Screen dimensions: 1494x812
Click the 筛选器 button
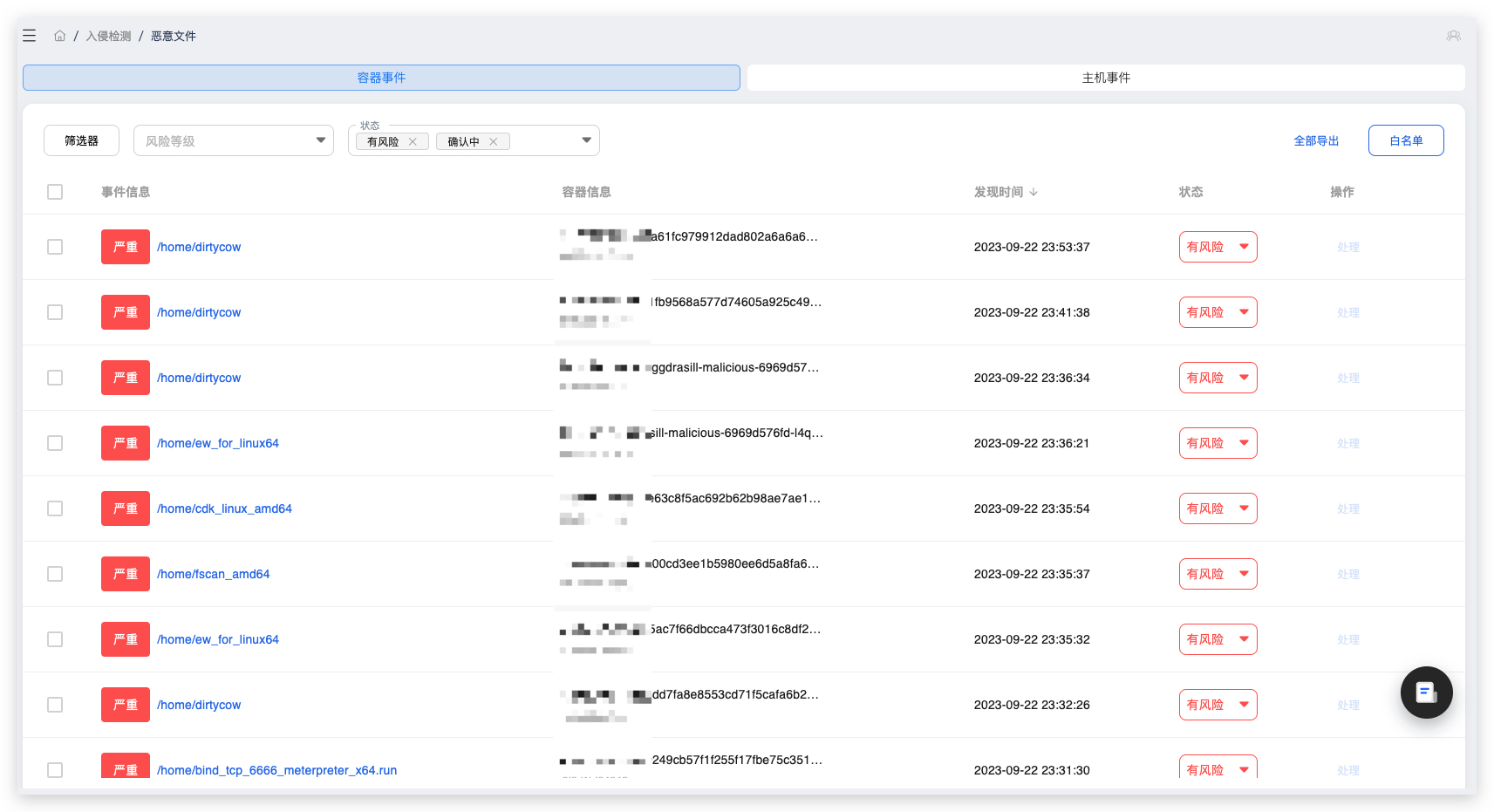[x=81, y=140]
